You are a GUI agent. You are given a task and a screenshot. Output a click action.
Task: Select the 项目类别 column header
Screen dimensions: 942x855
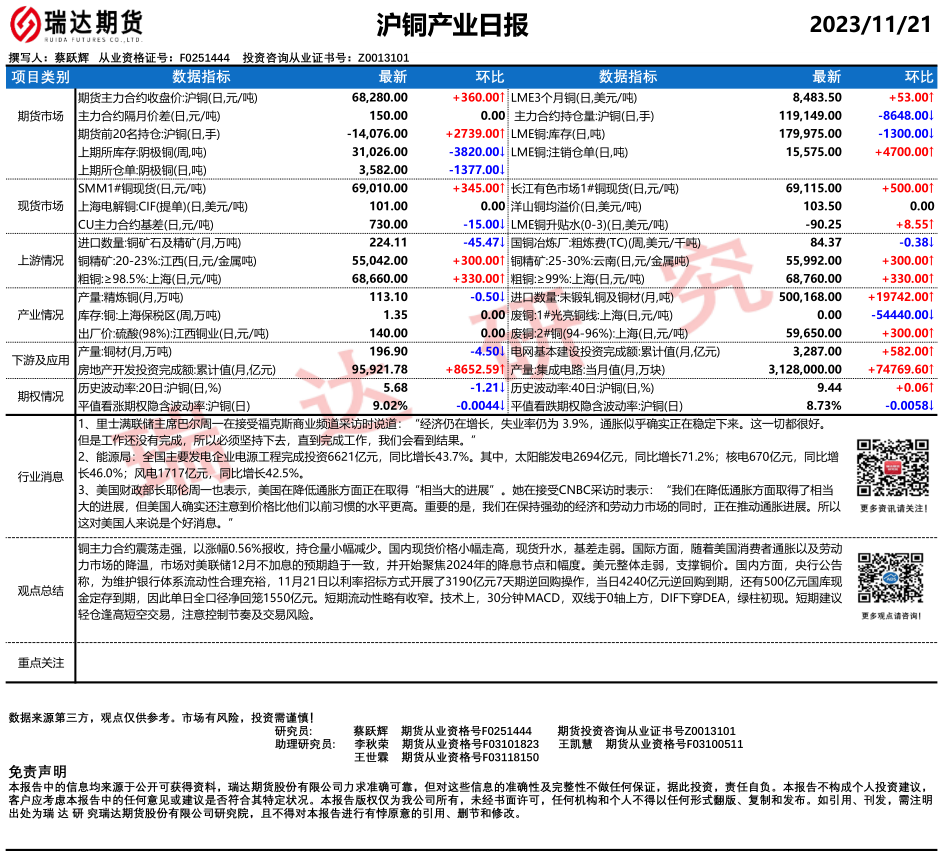point(41,77)
